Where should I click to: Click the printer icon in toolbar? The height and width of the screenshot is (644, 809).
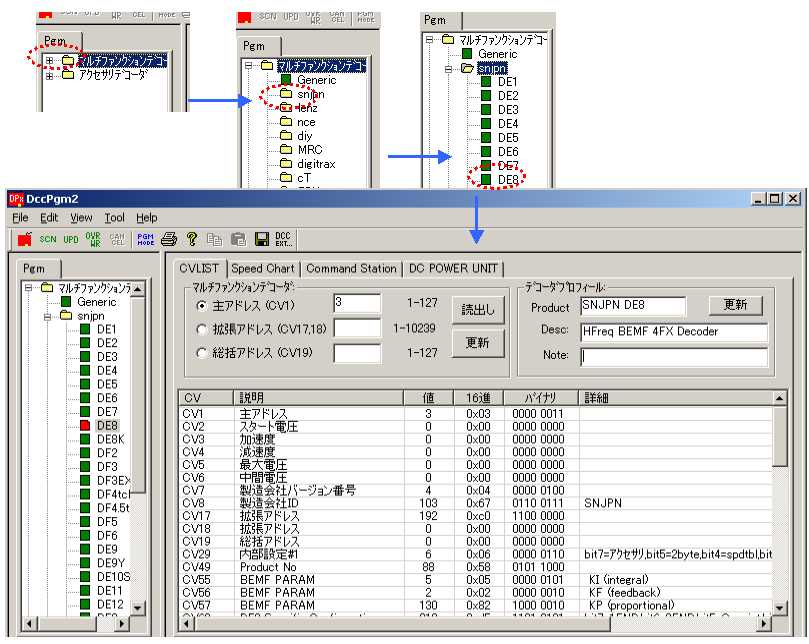pos(169,239)
